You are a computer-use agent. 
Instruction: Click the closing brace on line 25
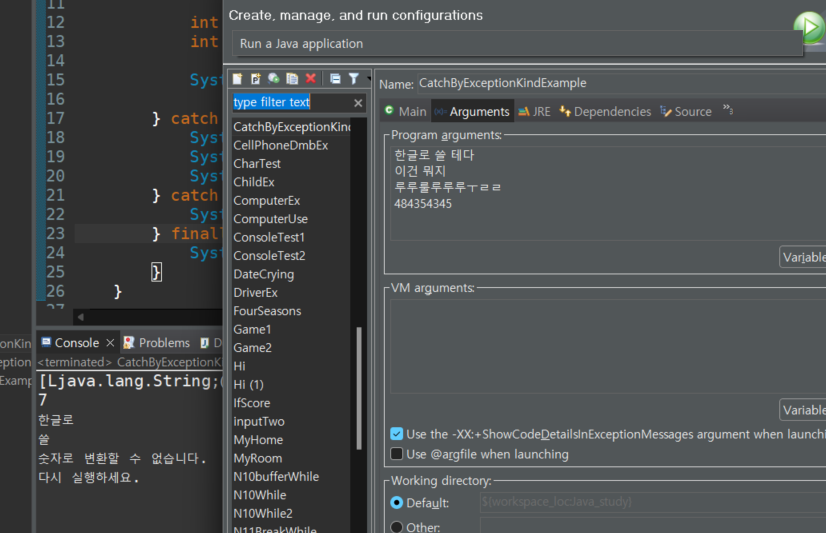point(156,272)
